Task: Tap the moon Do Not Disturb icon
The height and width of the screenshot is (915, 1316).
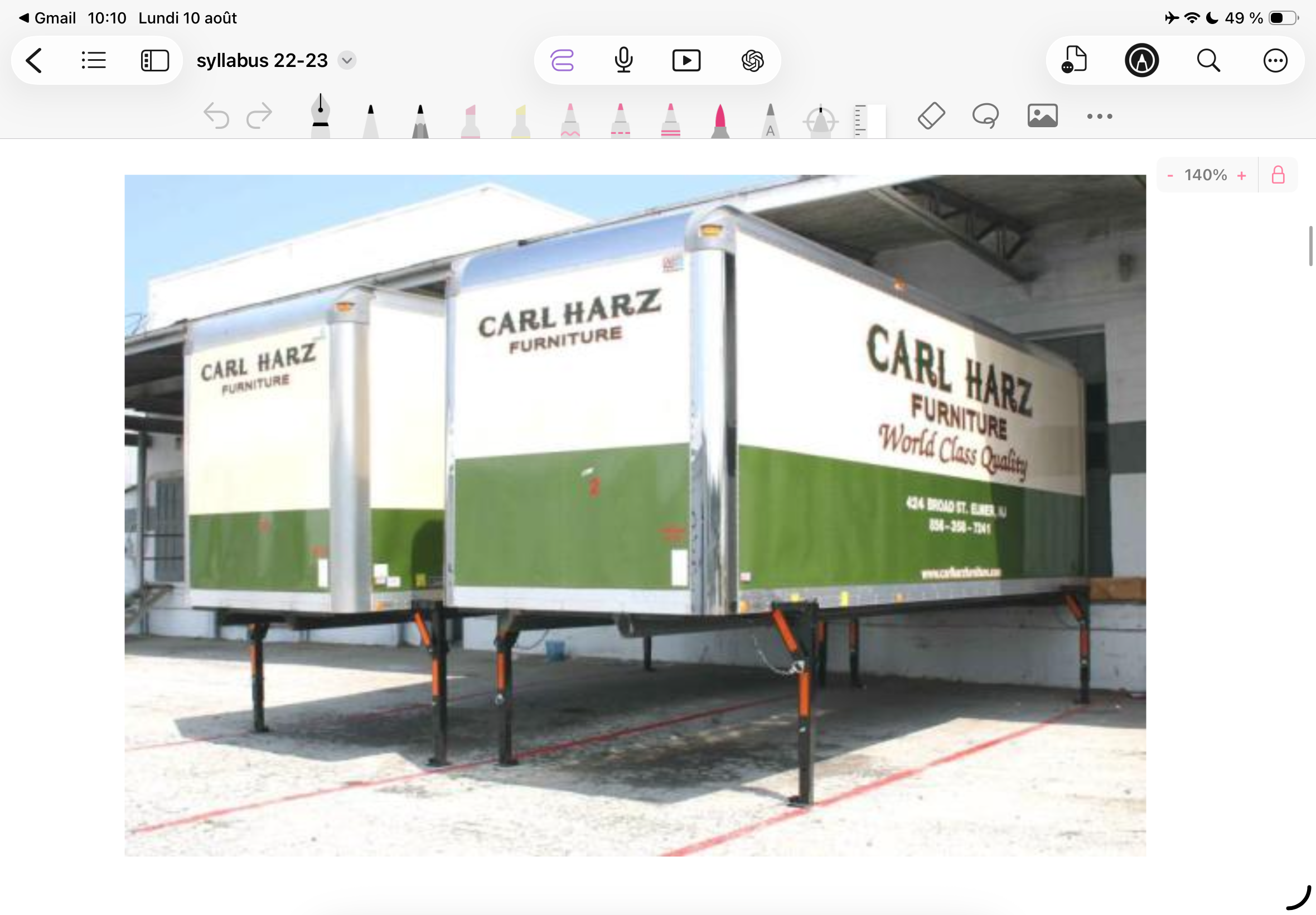Action: click(x=1212, y=18)
